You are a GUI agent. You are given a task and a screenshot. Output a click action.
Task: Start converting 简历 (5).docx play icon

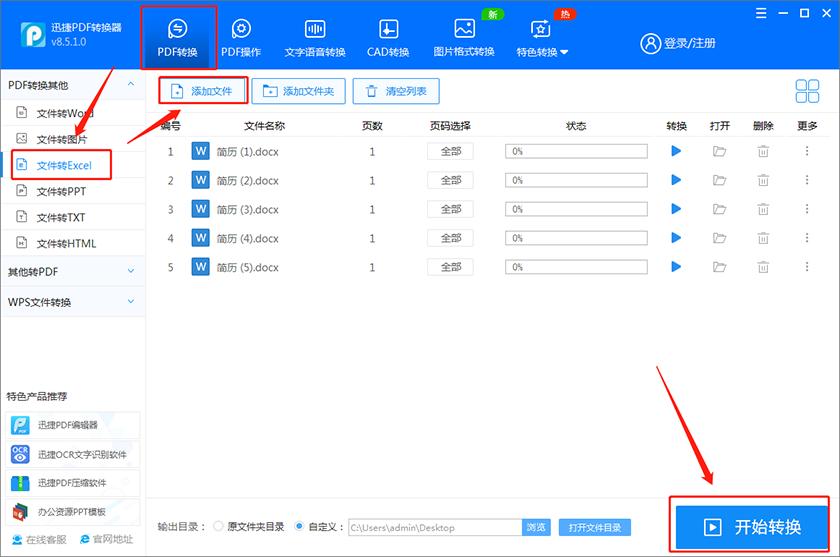pyautogui.click(x=676, y=267)
